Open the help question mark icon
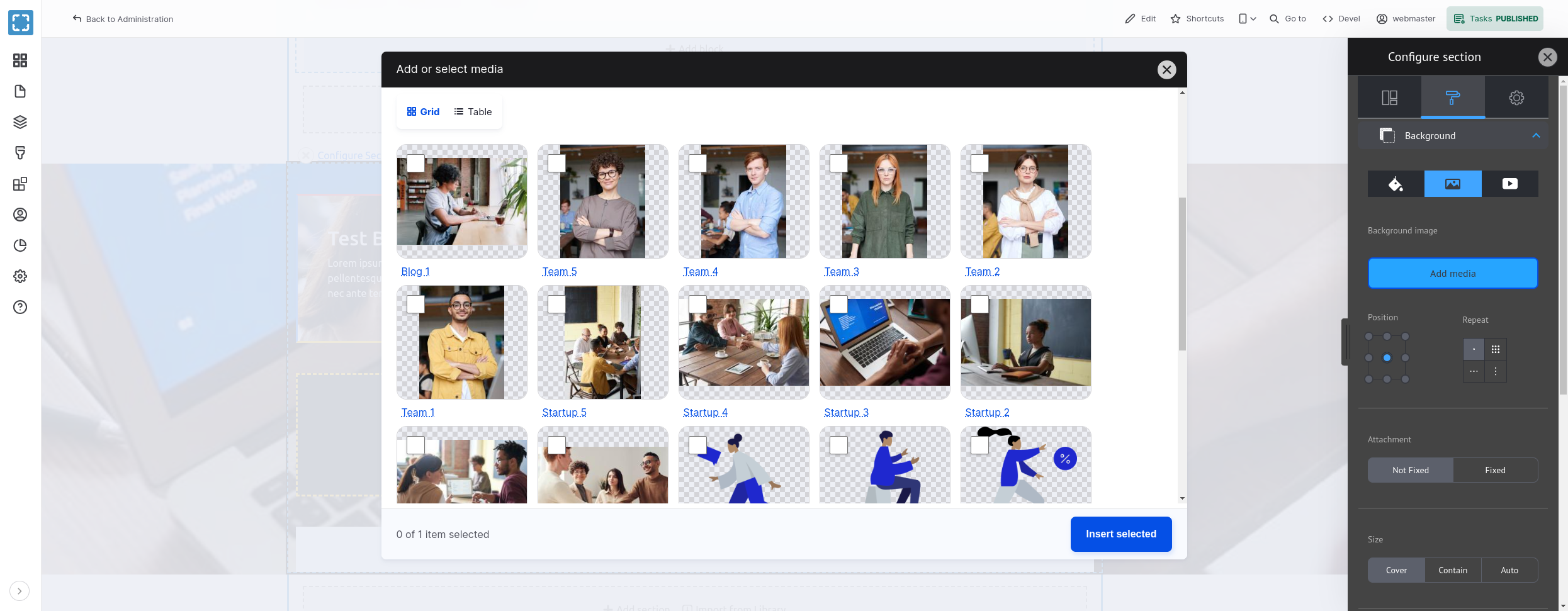 point(20,307)
